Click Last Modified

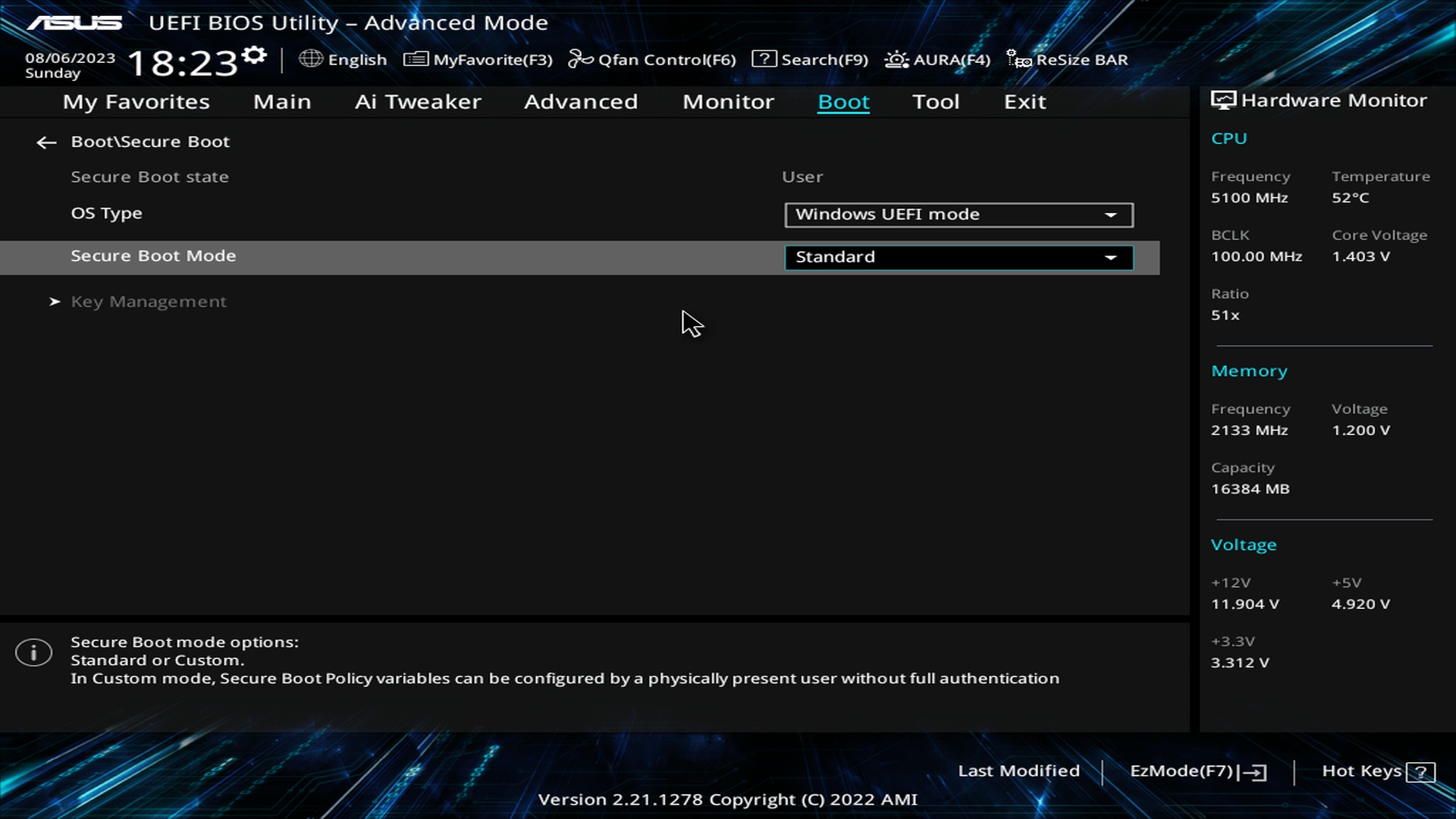click(1018, 770)
